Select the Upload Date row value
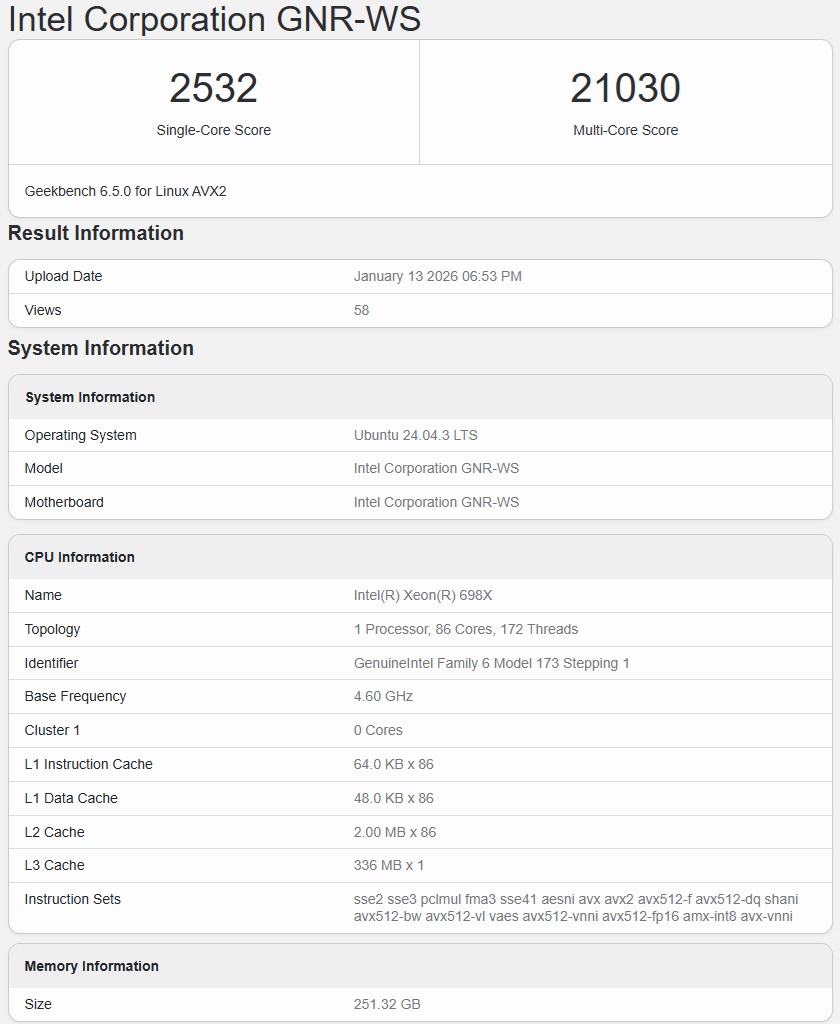Viewport: 840px width, 1024px height. coord(437,276)
